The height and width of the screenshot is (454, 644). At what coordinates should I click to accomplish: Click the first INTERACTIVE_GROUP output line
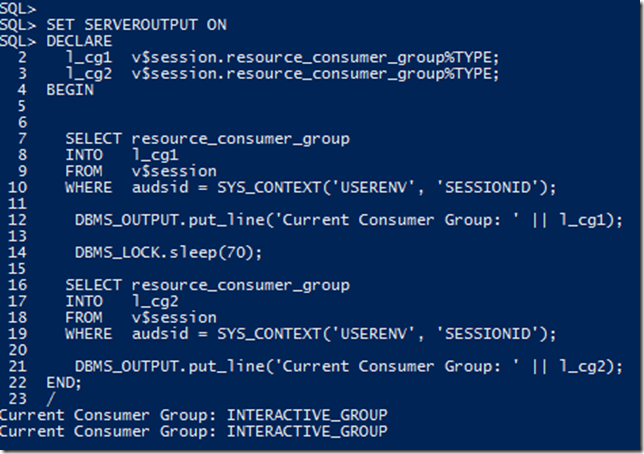point(193,414)
